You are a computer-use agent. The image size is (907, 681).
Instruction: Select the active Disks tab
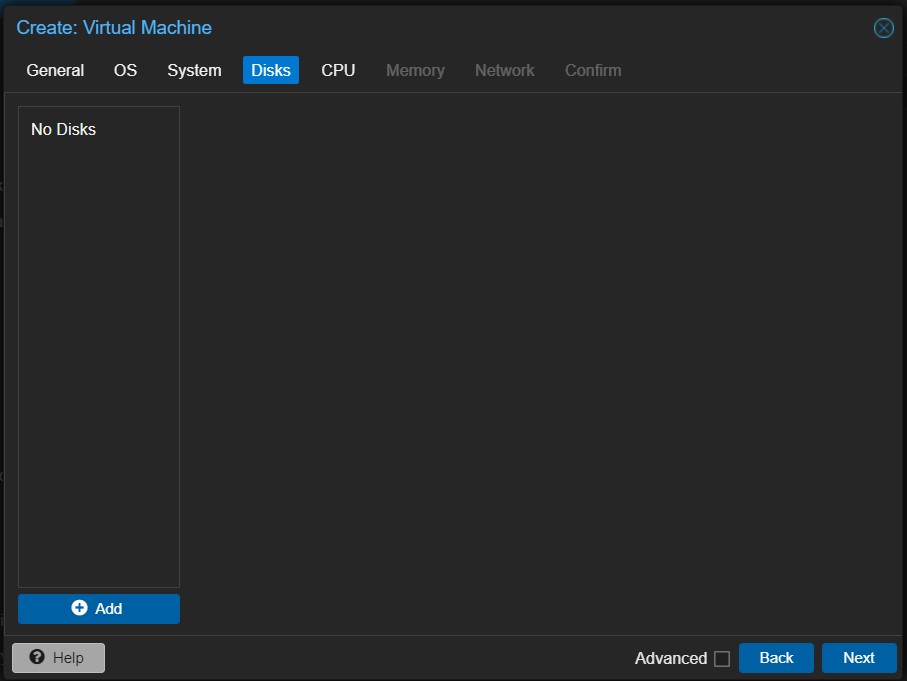tap(271, 70)
